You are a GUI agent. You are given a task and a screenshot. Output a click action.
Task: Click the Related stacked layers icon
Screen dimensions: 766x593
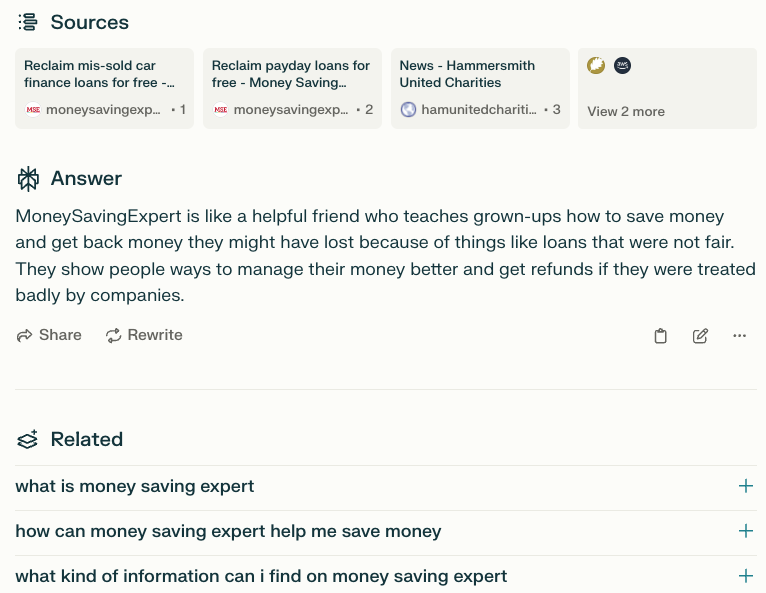pos(27,439)
